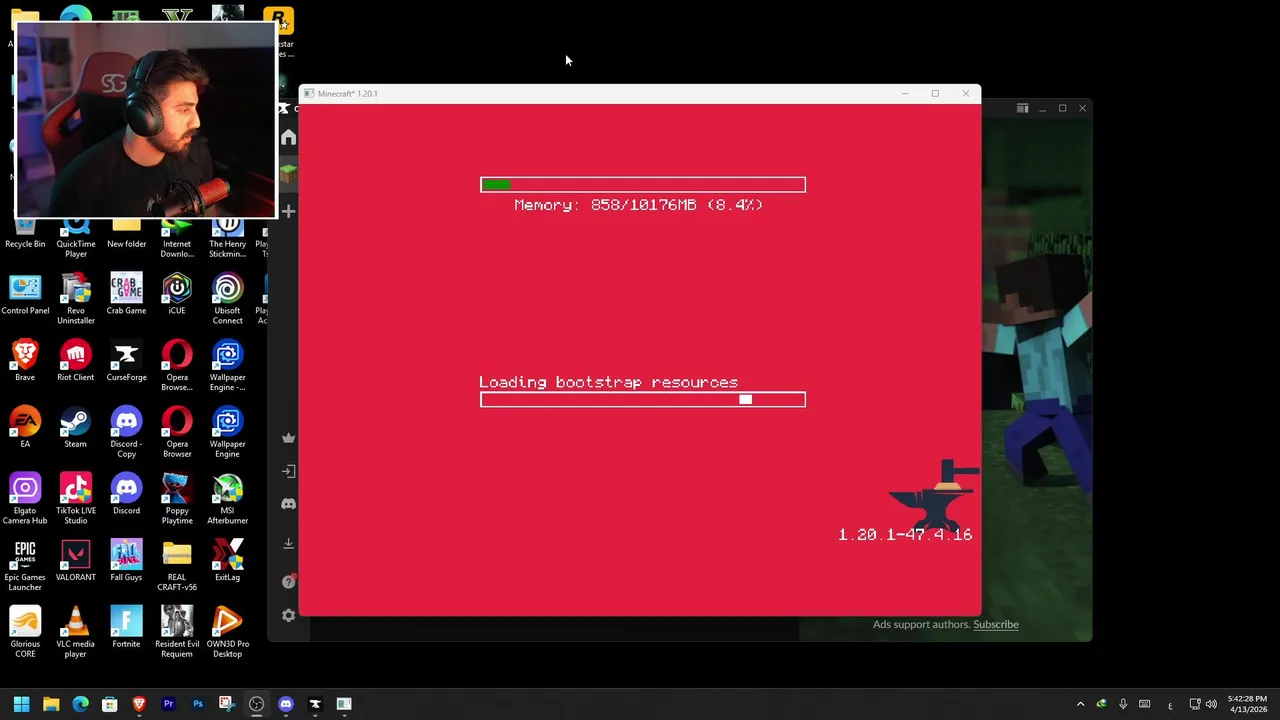1280x720 pixels.
Task: Click the Forge version text '1.20.1-47.4.16'
Action: pyautogui.click(x=905, y=534)
